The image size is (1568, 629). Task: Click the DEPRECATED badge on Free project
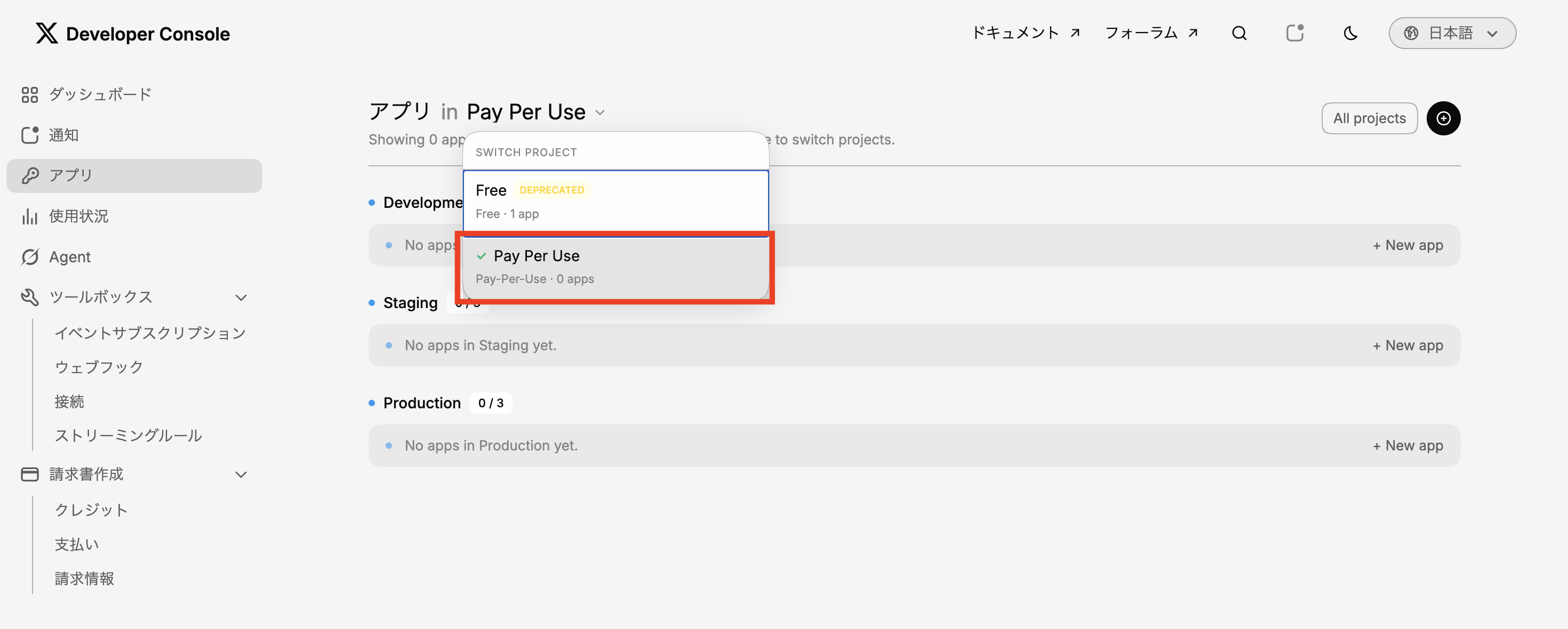pyautogui.click(x=551, y=190)
